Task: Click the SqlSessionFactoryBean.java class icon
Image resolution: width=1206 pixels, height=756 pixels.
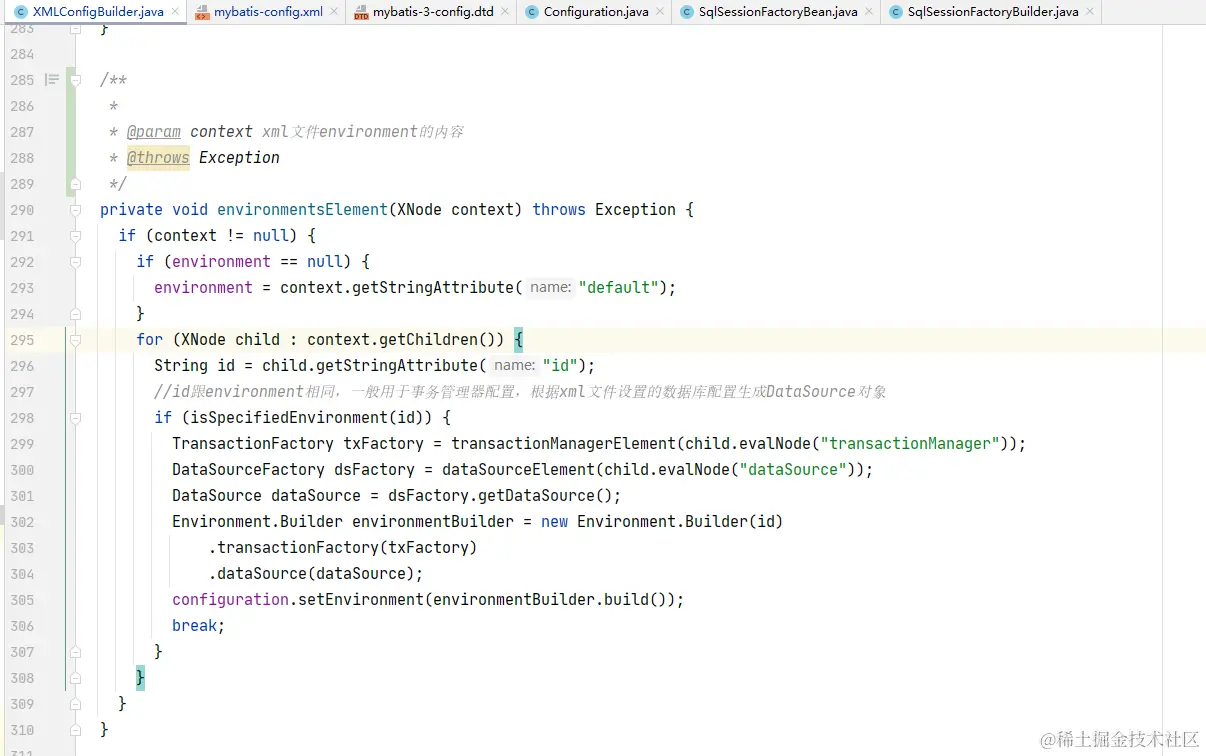Action: (686, 12)
